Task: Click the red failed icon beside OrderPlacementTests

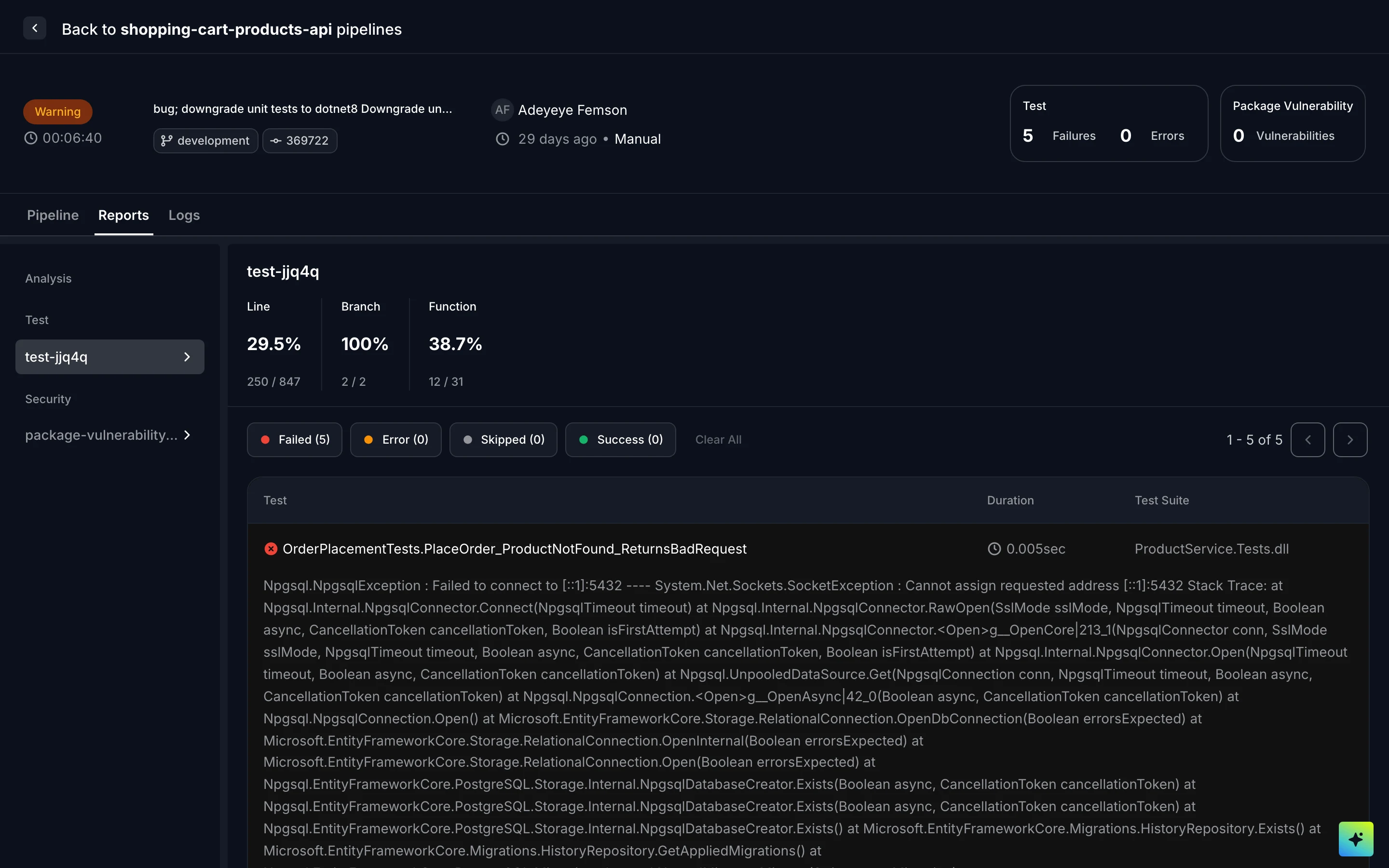Action: 271,549
